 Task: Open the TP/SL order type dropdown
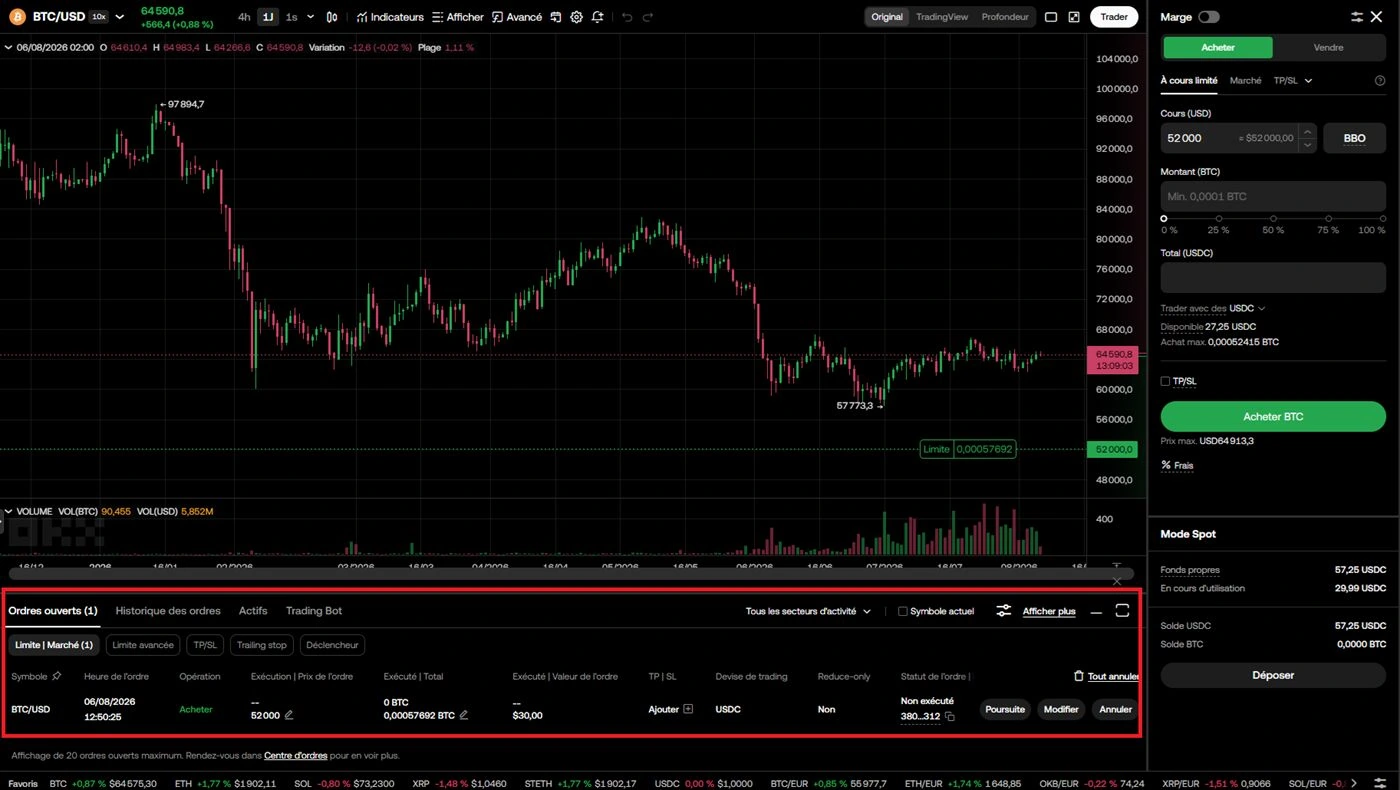[1292, 81]
